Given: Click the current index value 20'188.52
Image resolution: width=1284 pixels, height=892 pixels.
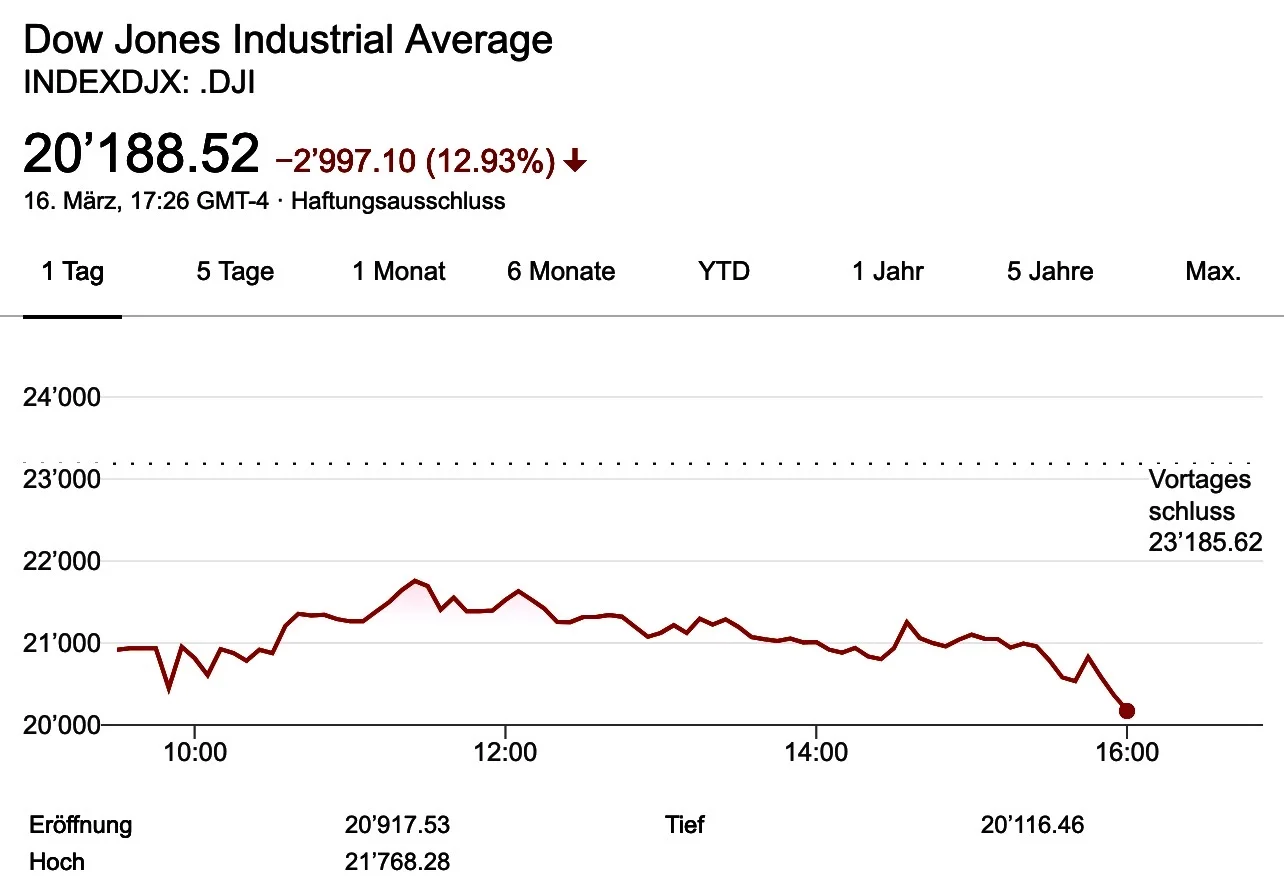Looking at the screenshot, I should 141,155.
